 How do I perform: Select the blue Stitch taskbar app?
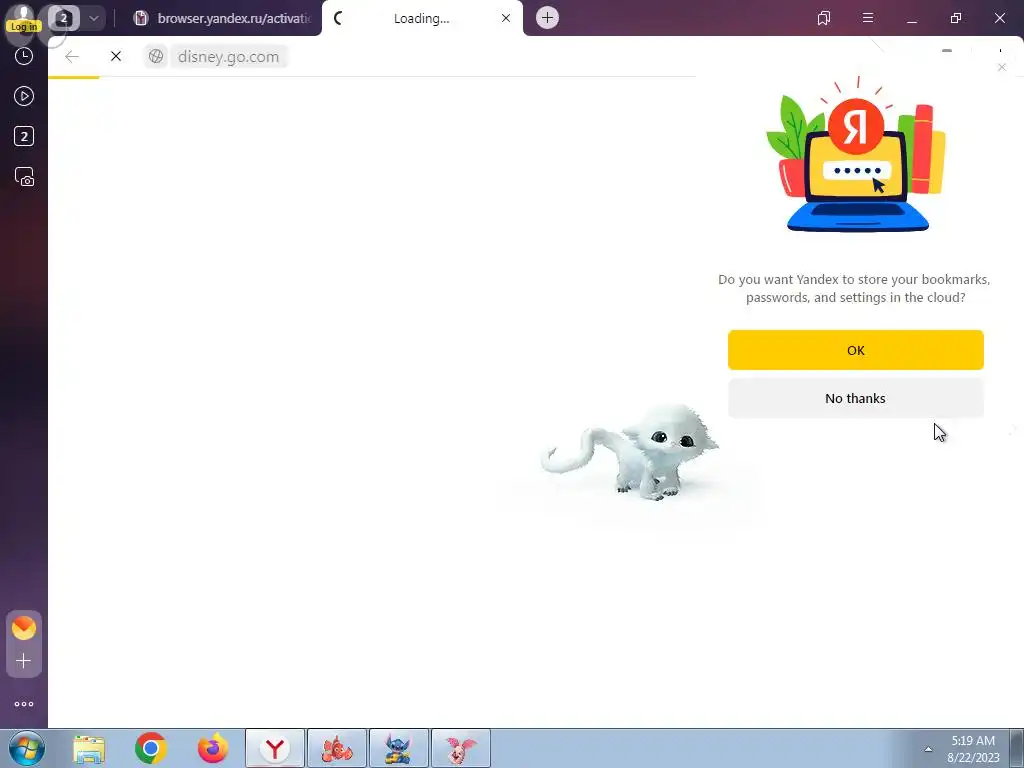tap(399, 748)
